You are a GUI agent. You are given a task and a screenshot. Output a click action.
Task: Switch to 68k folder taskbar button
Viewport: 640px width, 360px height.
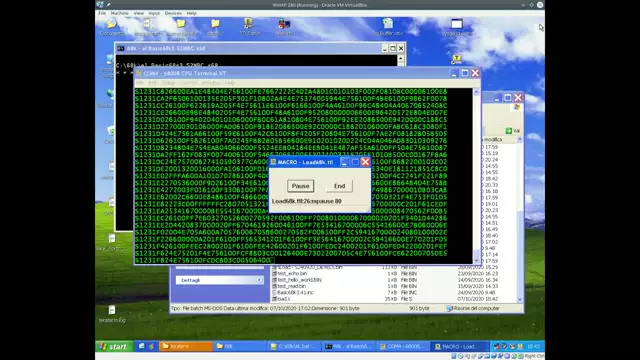click(240, 346)
